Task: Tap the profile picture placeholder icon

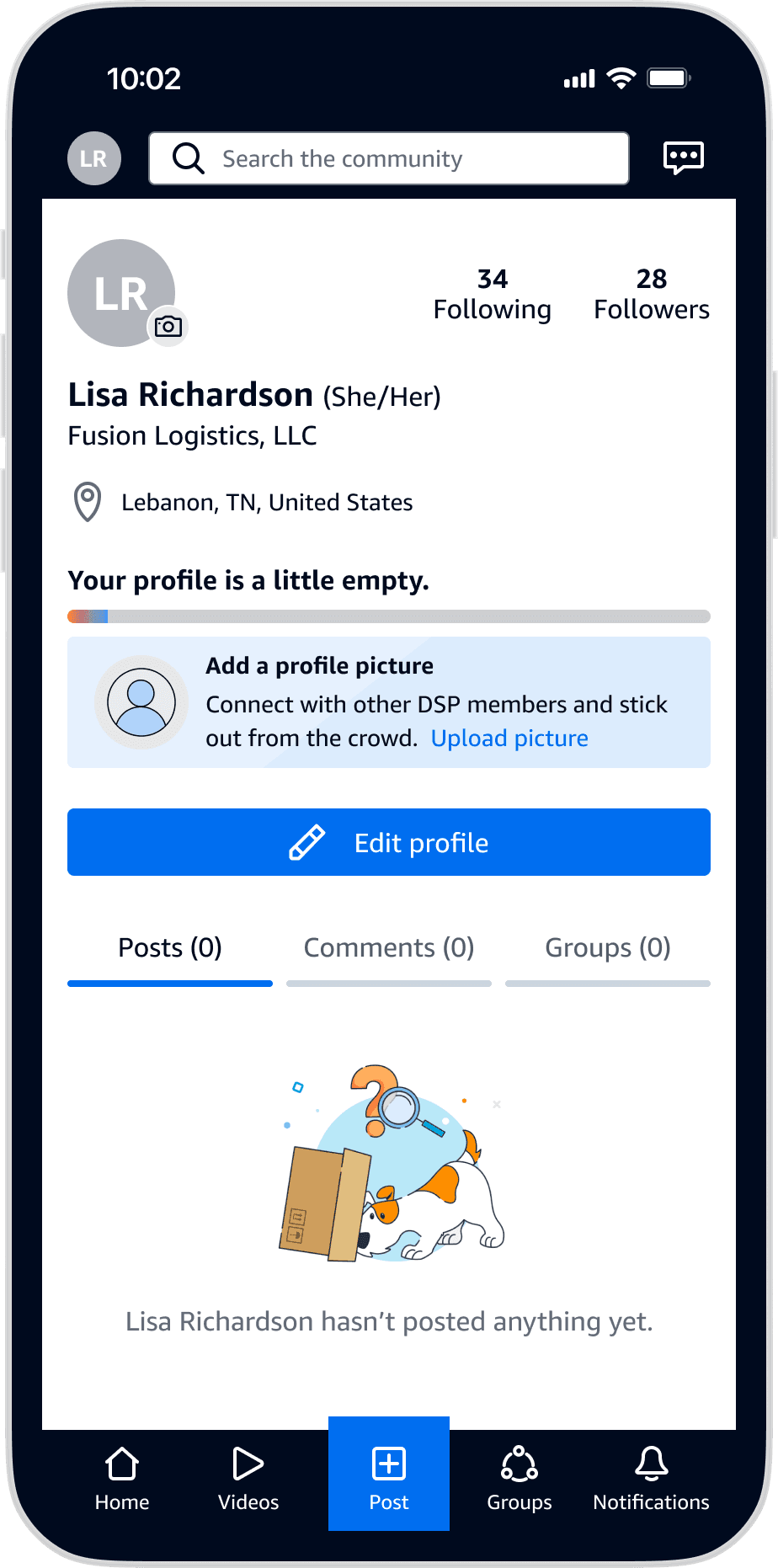Action: [141, 702]
